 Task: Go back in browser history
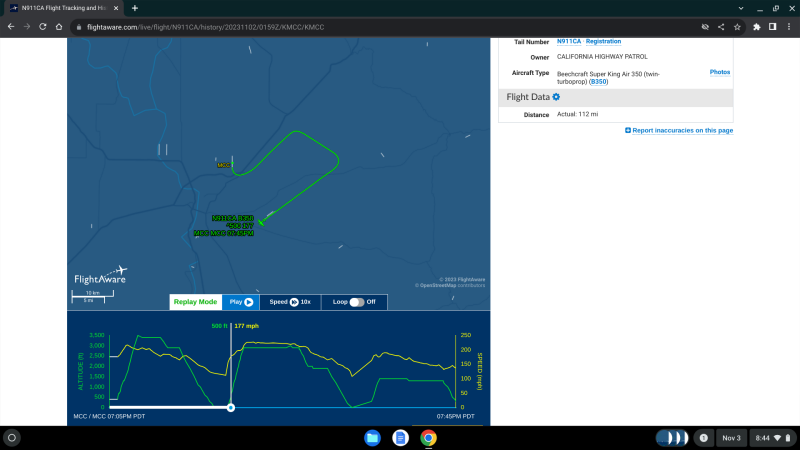coord(11,27)
